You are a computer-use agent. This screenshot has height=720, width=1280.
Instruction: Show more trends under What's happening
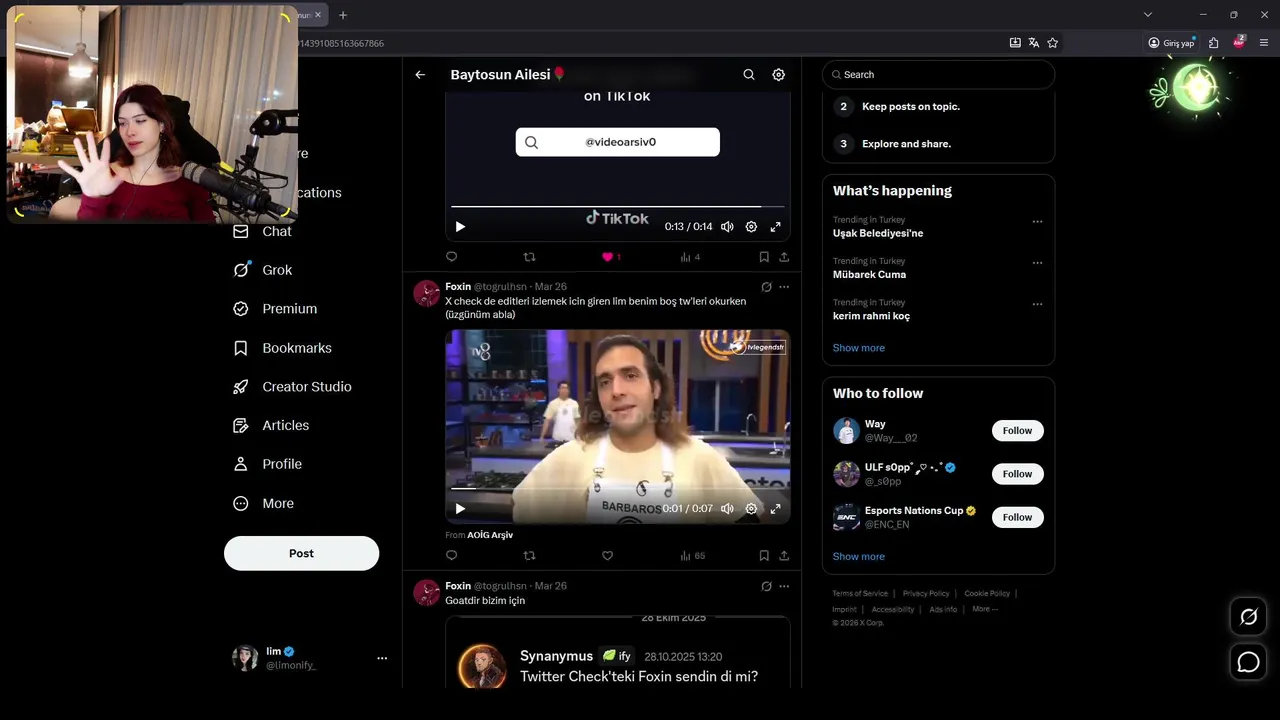[858, 348]
